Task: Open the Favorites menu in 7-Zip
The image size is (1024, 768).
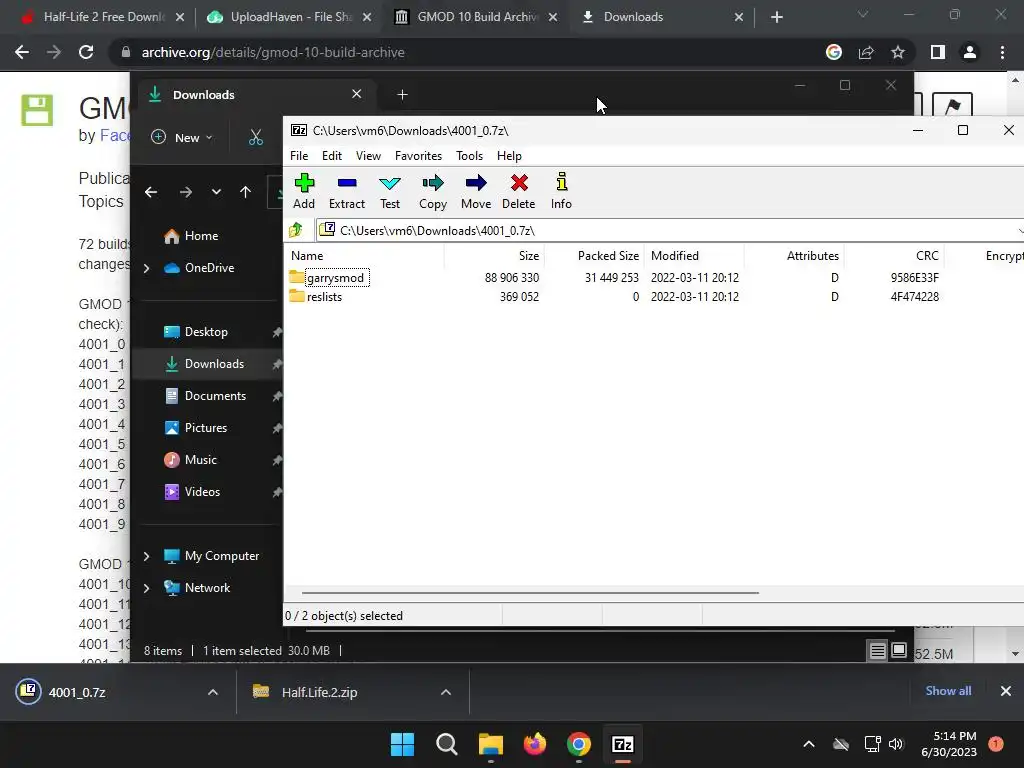Action: pos(419,155)
